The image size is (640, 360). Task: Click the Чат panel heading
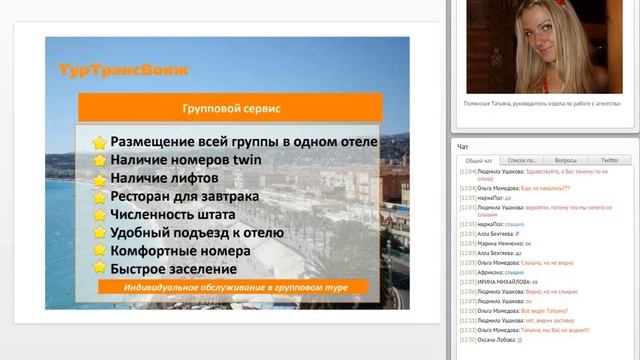tap(462, 147)
